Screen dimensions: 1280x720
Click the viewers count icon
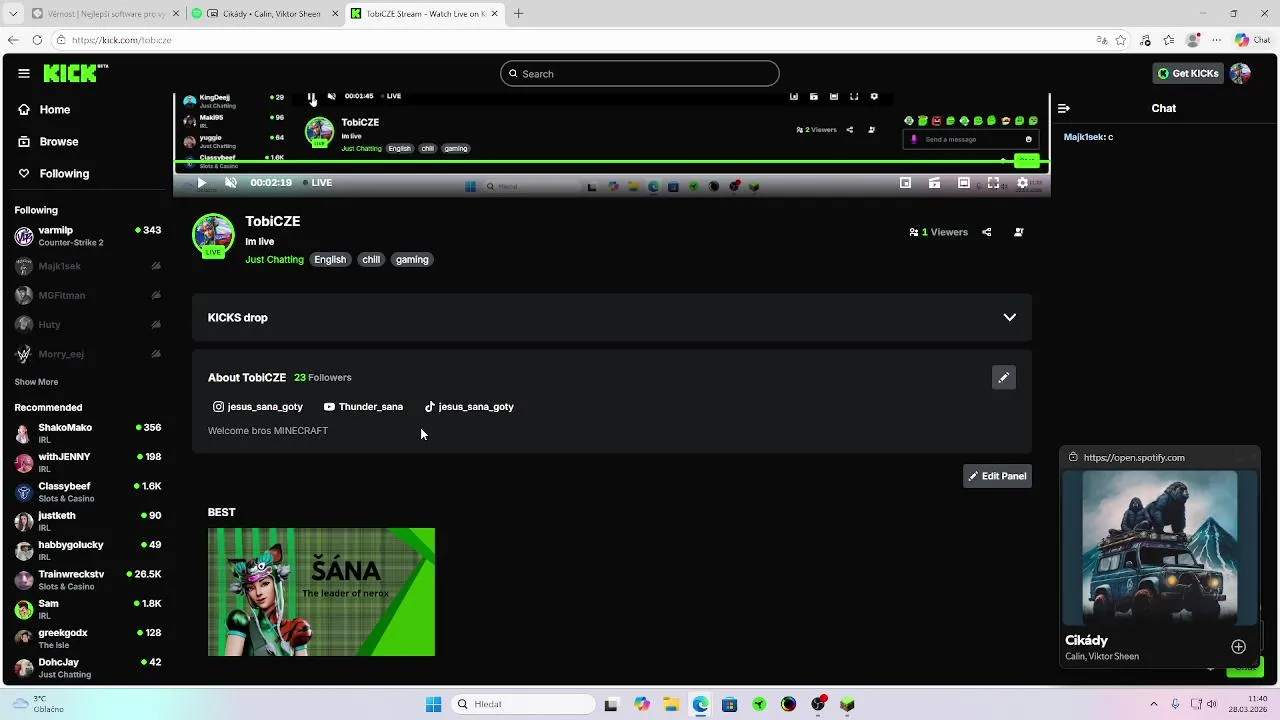tap(914, 232)
